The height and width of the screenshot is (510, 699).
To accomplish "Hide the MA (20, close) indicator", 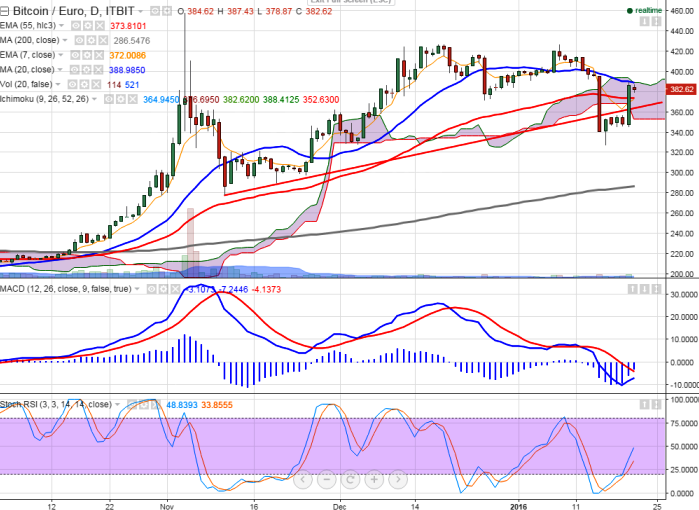I will 74,70.
